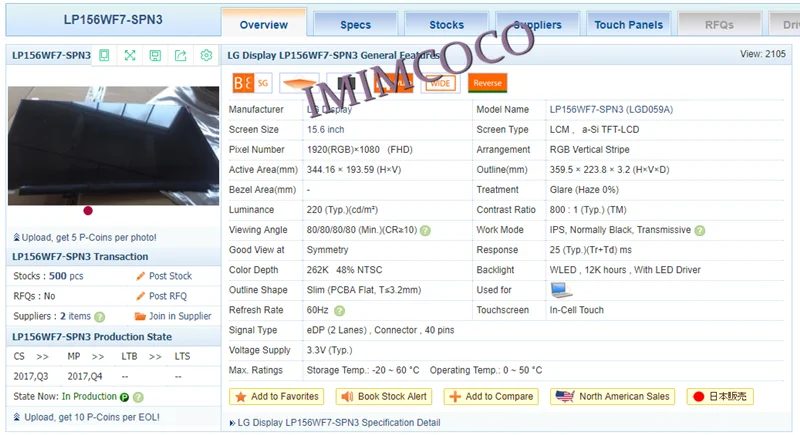Click the Add to Compare button

pos(491,396)
